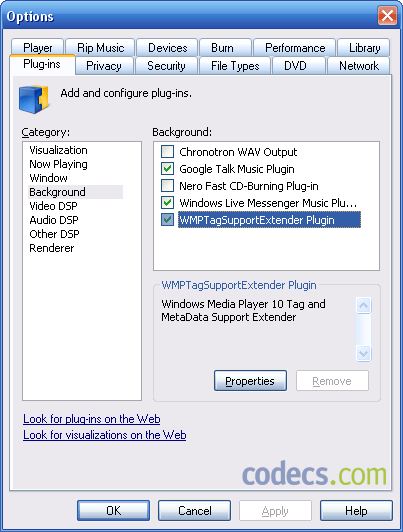Open the Network tab

point(359,65)
